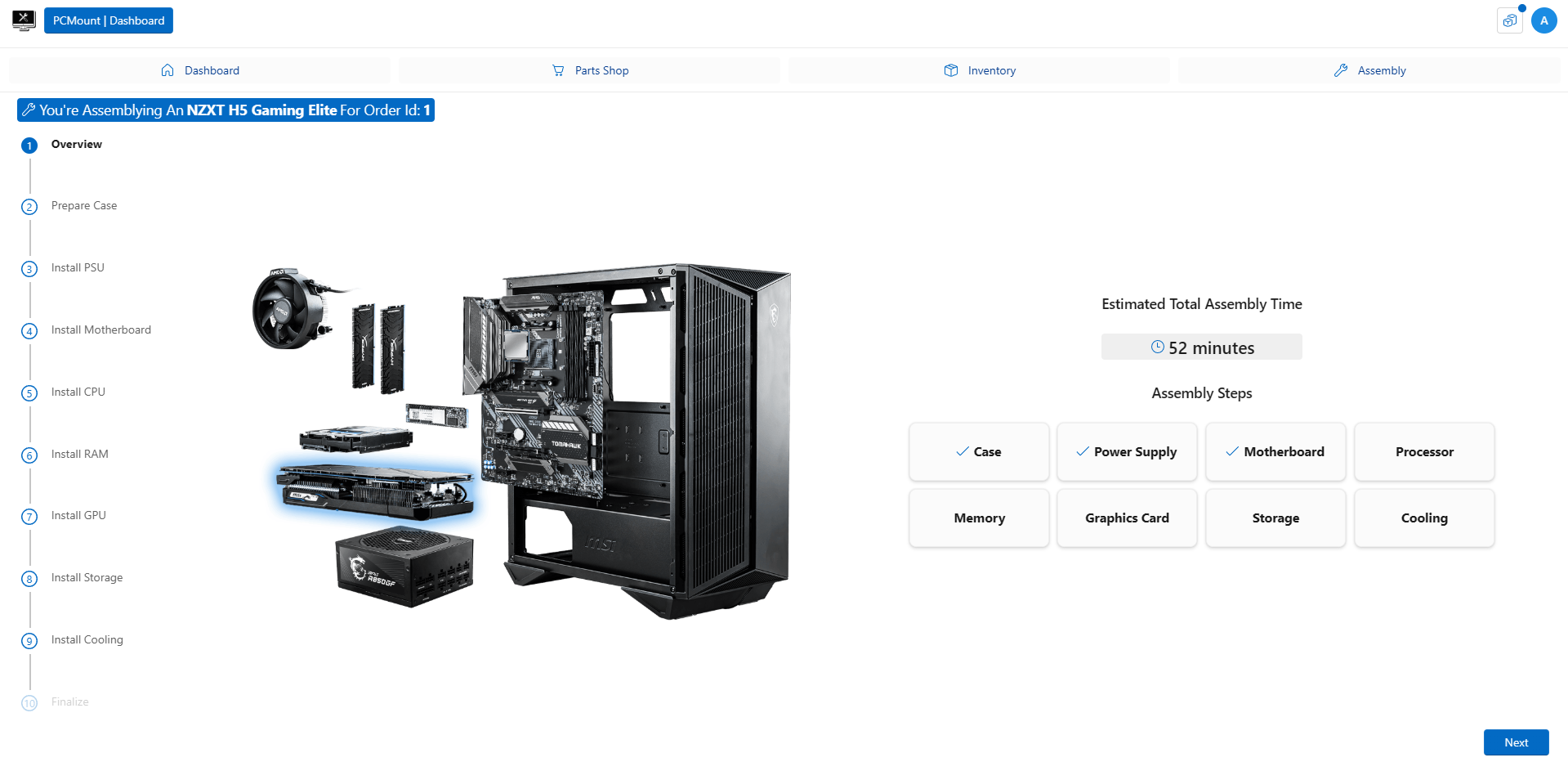Open the Processor step card

1424,451
